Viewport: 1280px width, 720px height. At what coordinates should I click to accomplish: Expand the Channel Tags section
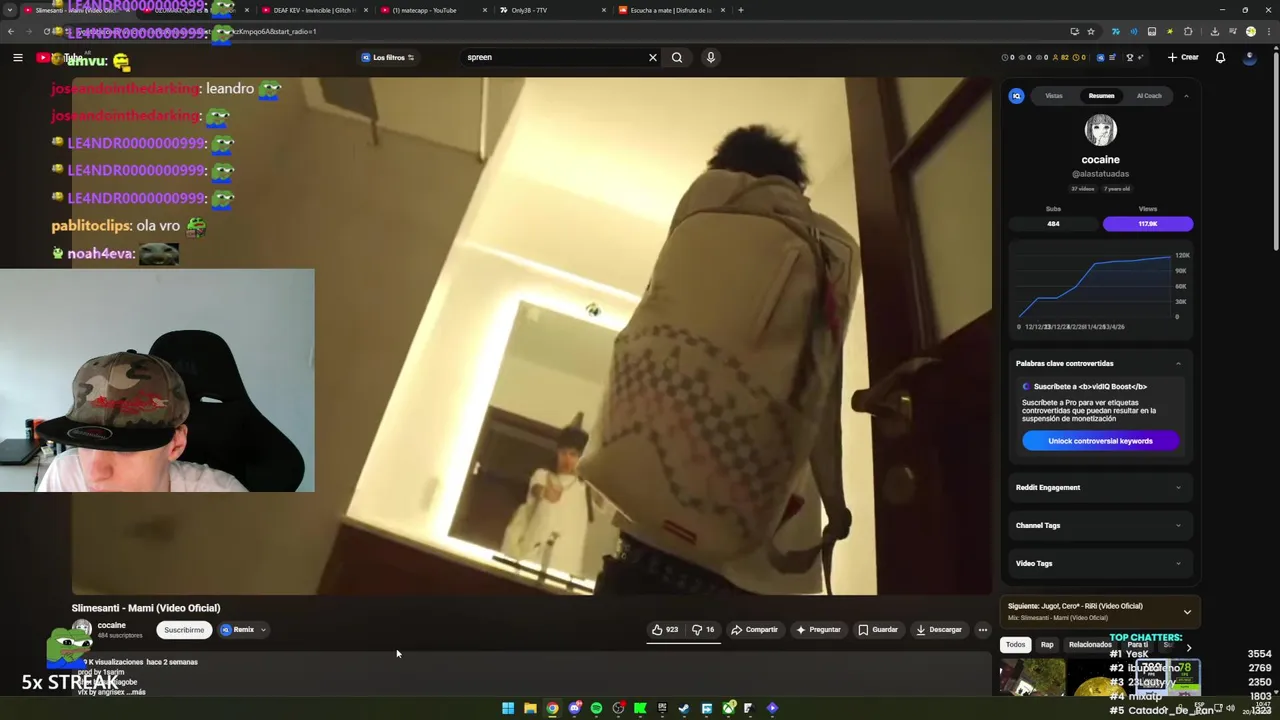1100,526
